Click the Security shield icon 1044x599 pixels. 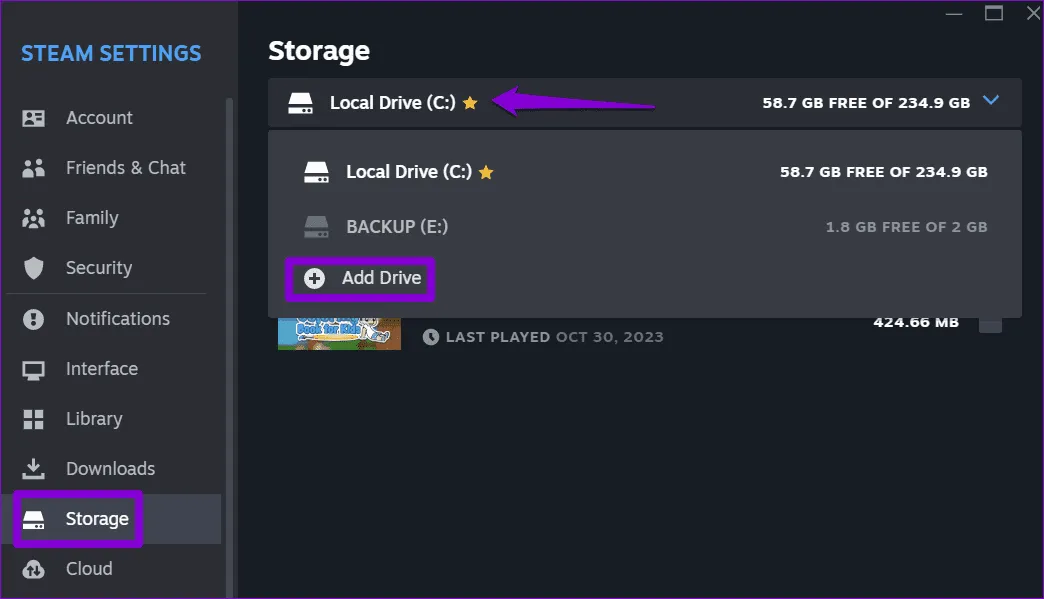pos(34,267)
